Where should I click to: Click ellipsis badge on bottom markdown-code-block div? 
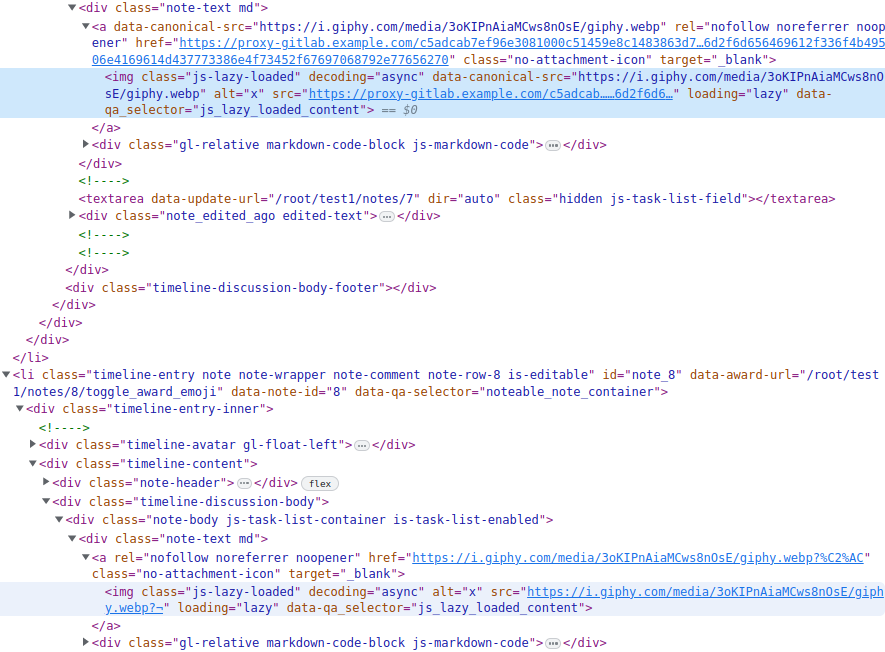[552, 643]
